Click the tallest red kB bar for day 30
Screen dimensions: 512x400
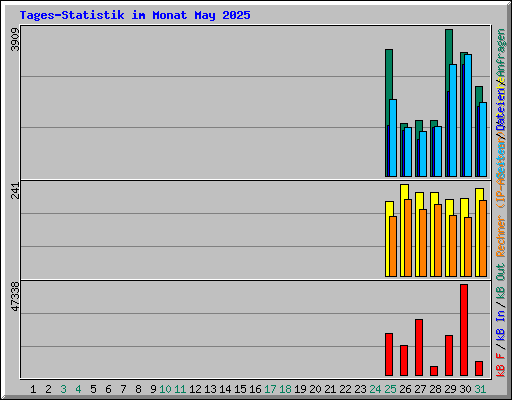click(464, 330)
